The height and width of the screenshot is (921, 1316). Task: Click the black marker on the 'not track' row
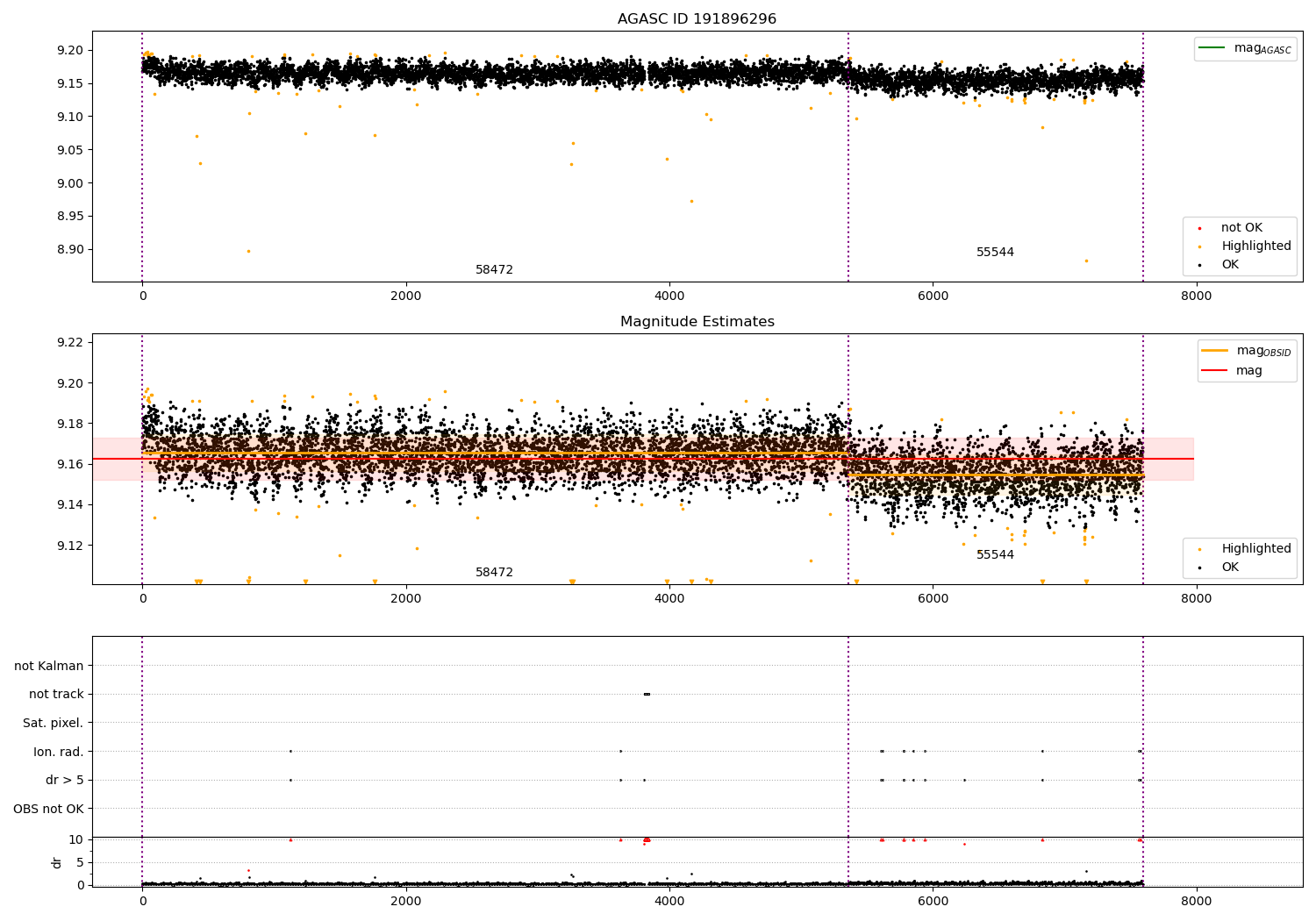coord(647,694)
